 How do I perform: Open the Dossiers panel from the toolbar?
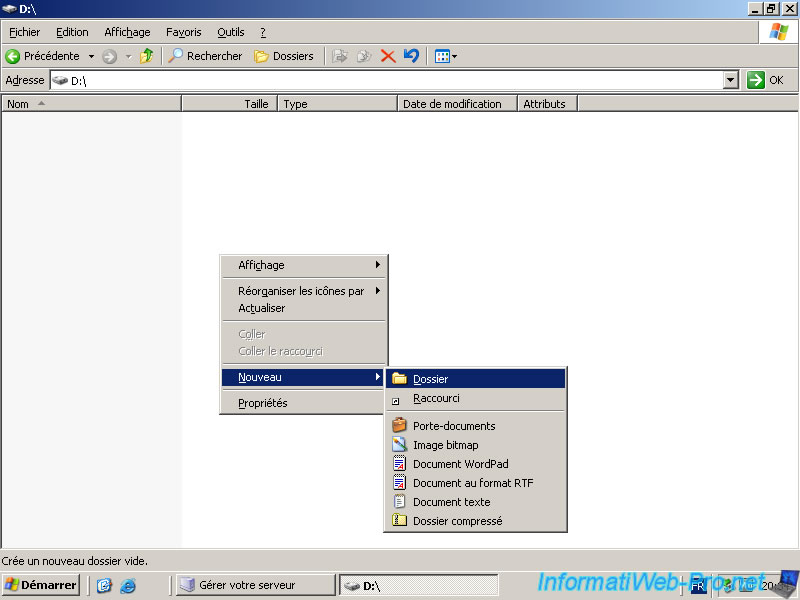(x=283, y=56)
